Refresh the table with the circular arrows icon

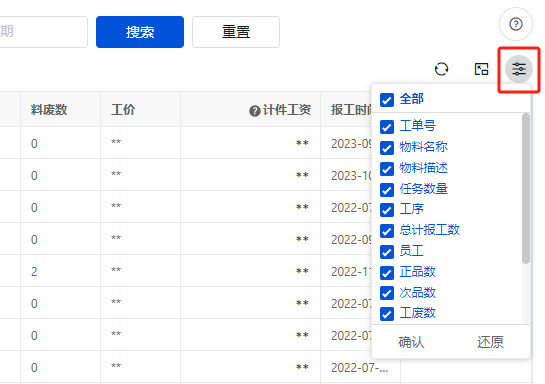[x=441, y=69]
